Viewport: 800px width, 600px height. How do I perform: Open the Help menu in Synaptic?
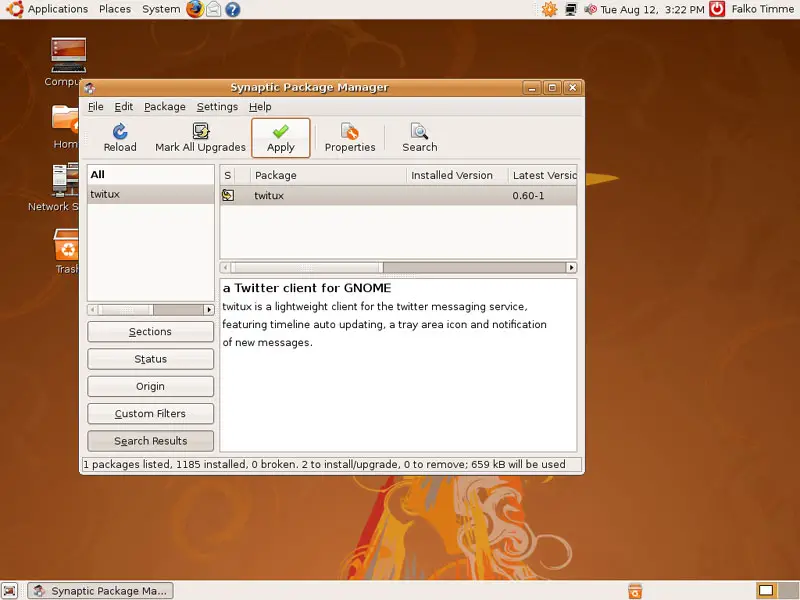[260, 107]
